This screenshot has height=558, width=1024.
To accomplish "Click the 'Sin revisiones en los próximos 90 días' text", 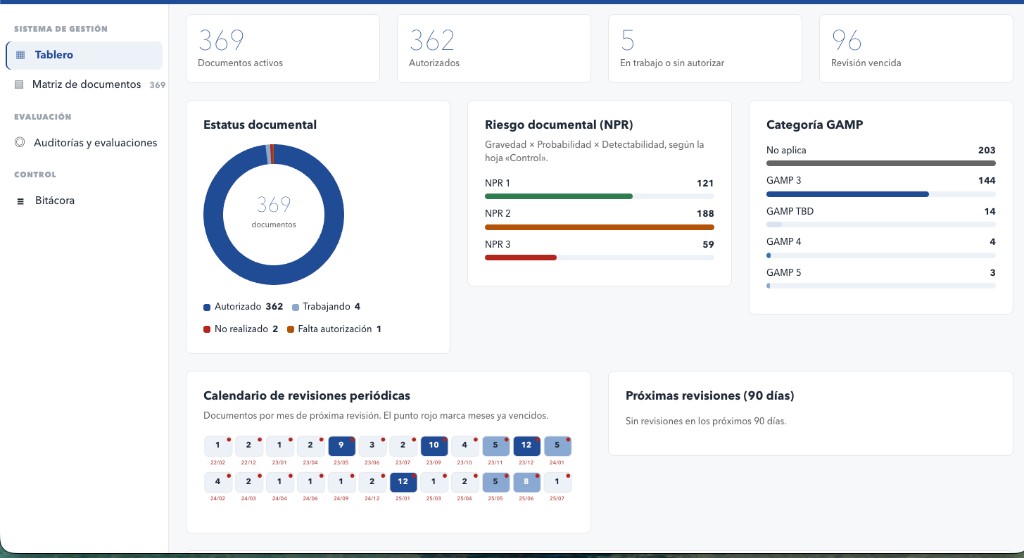I will (705, 421).
